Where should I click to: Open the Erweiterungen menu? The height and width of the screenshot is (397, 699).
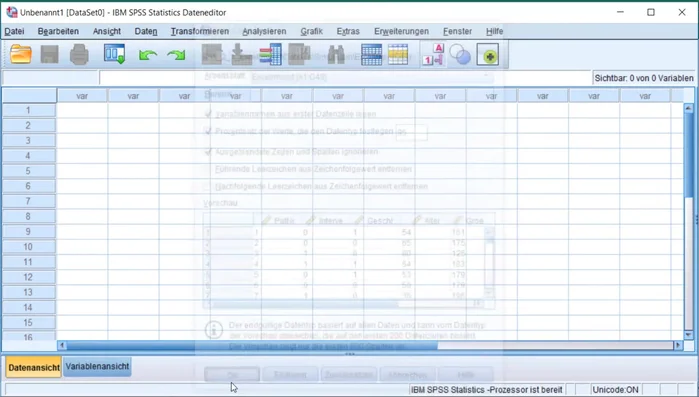[402, 31]
